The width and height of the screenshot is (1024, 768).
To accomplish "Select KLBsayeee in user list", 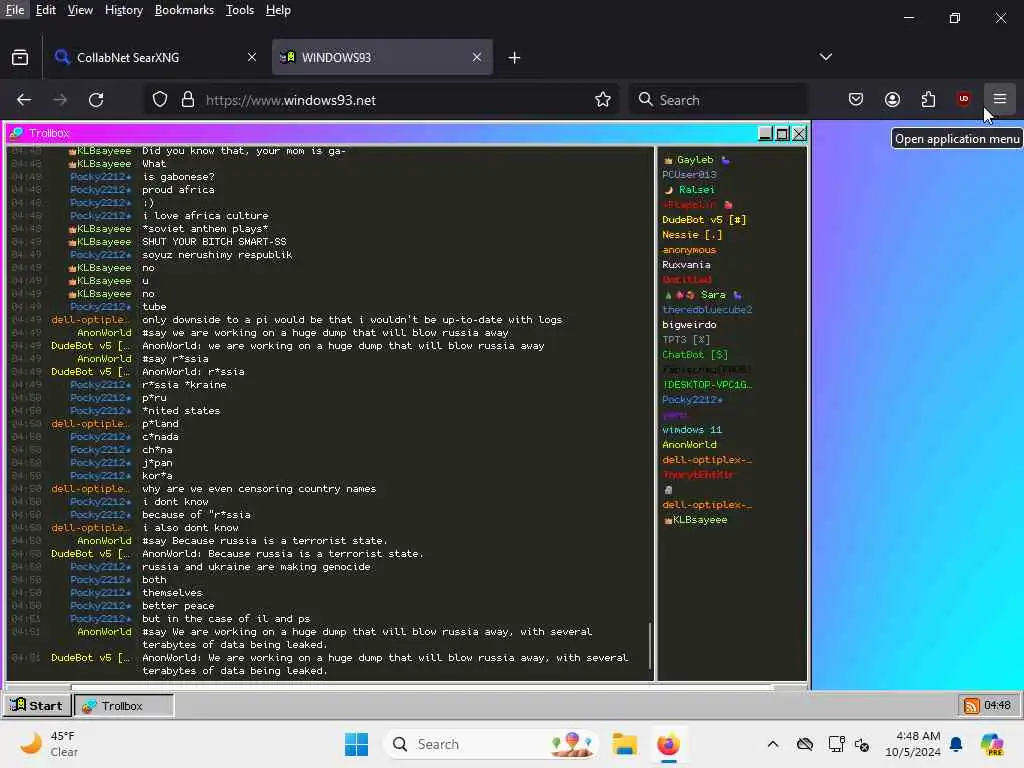I will tap(696, 520).
